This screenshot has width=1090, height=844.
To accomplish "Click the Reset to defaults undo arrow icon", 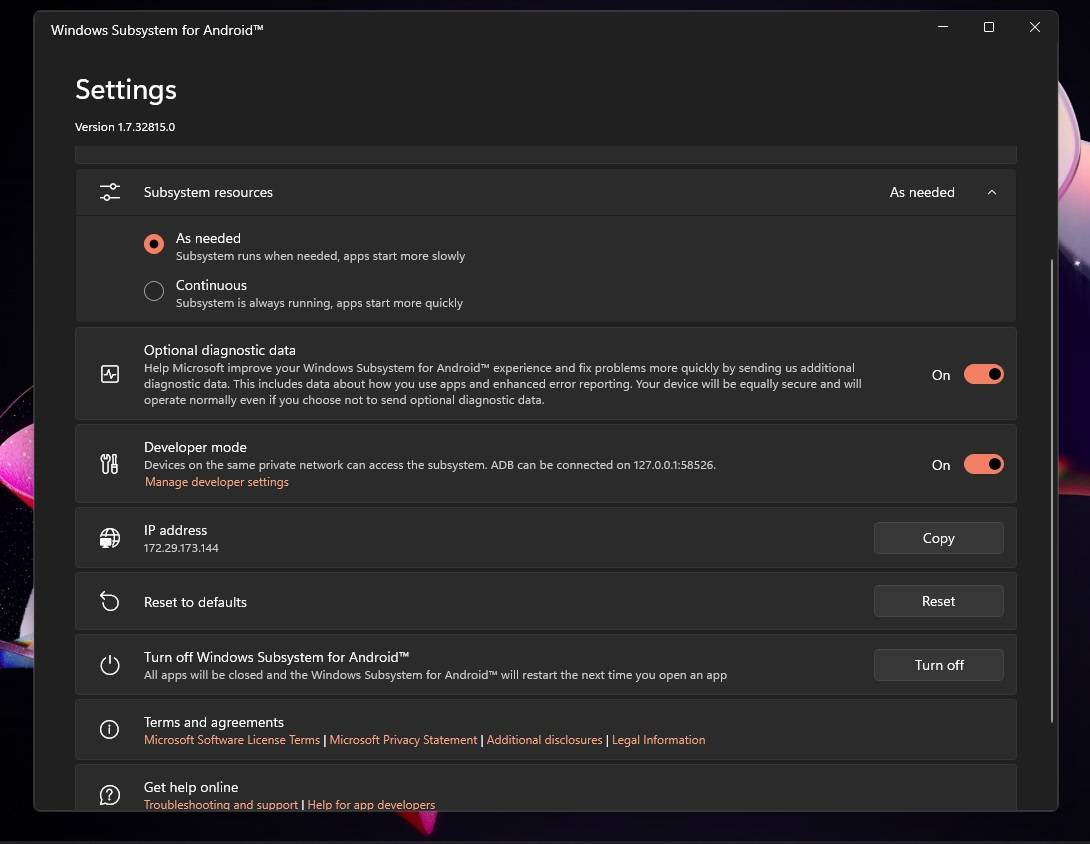I will 109,601.
